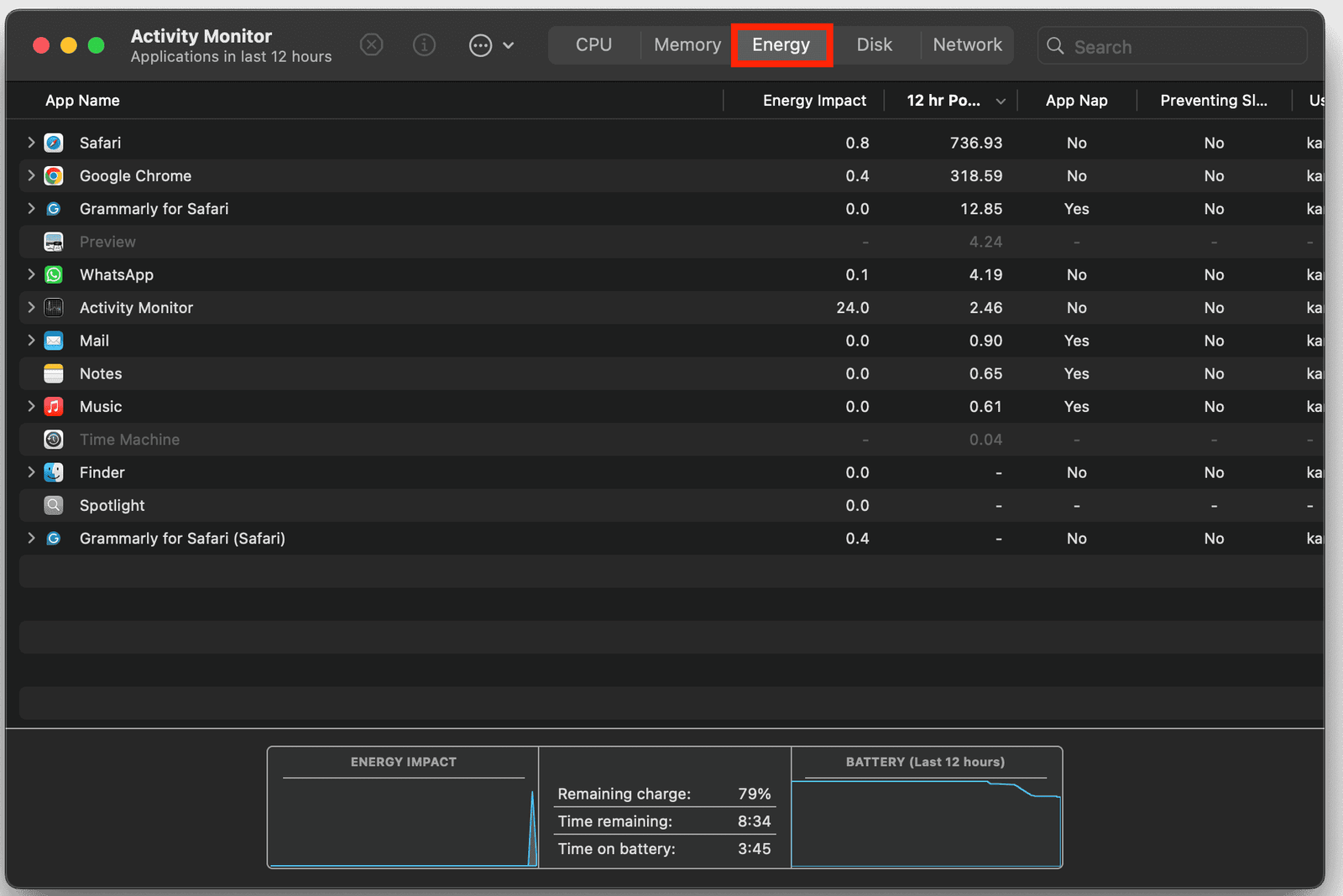Expand the Google Chrome process row
Image resolution: width=1343 pixels, height=896 pixels.
click(31, 175)
